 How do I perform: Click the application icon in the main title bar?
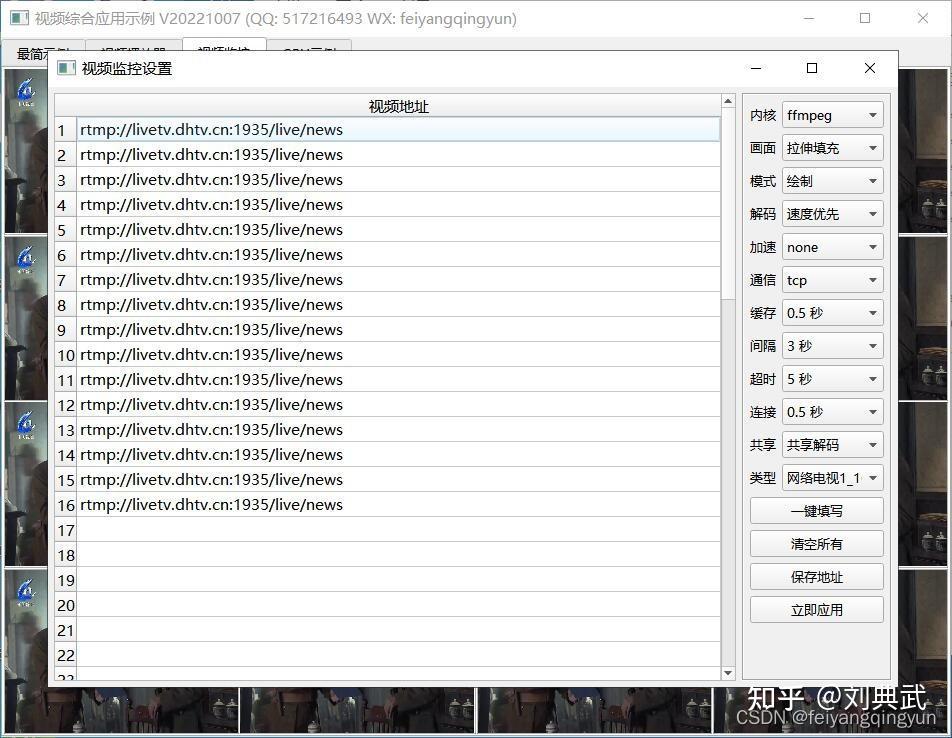[x=17, y=18]
